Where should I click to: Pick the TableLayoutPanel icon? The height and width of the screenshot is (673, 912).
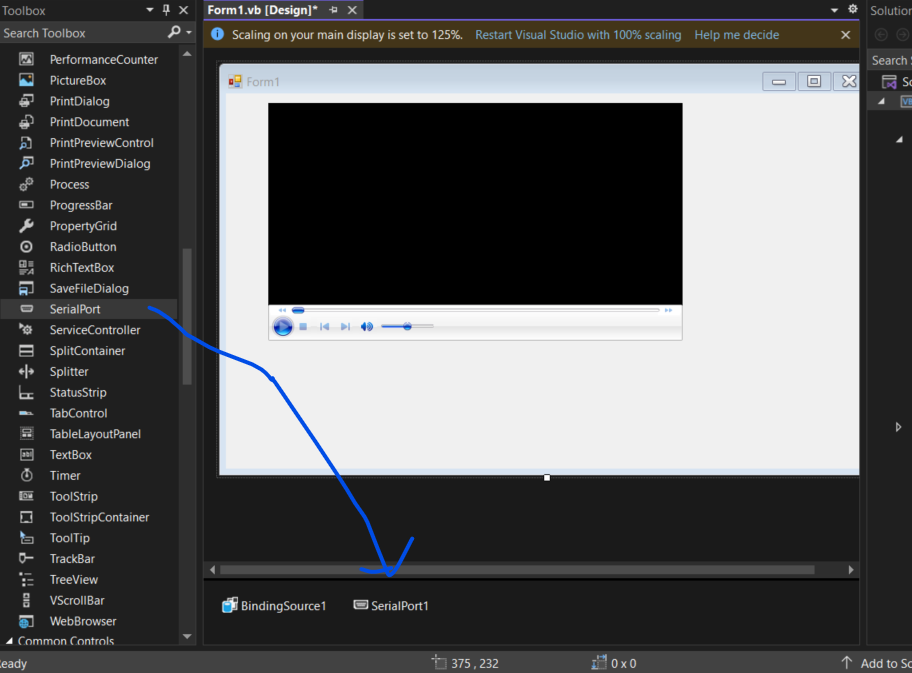coord(26,433)
